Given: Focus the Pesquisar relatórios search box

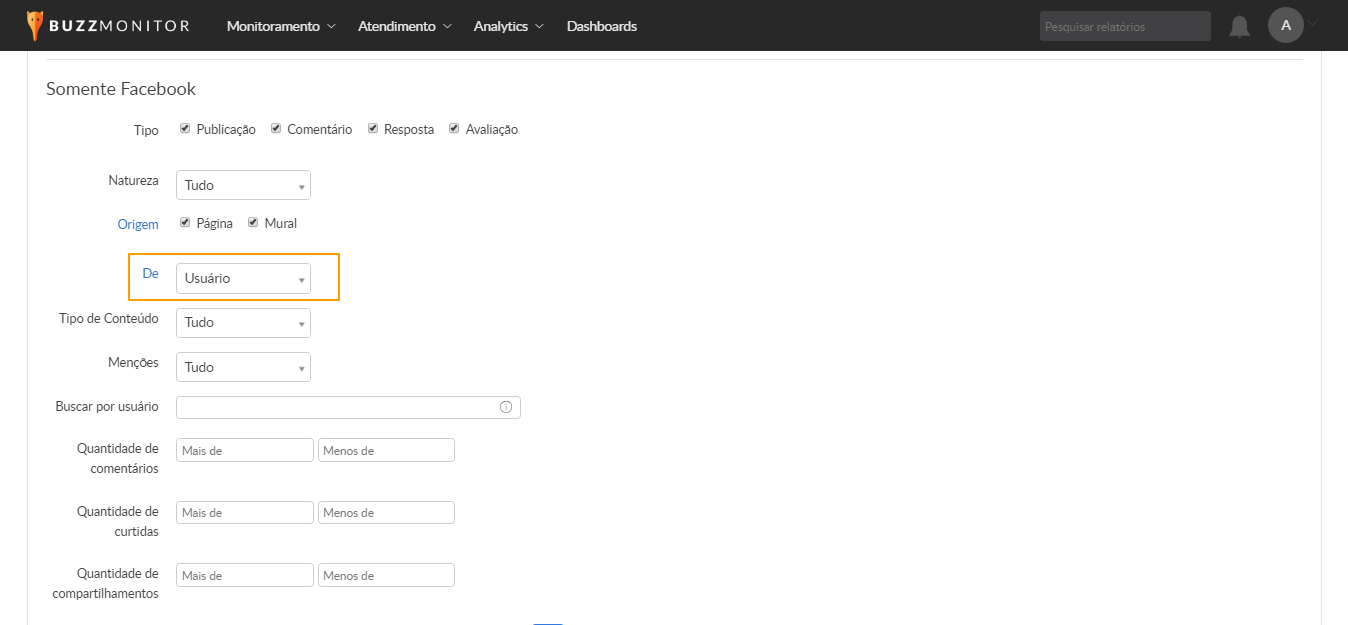Looking at the screenshot, I should (1124, 27).
